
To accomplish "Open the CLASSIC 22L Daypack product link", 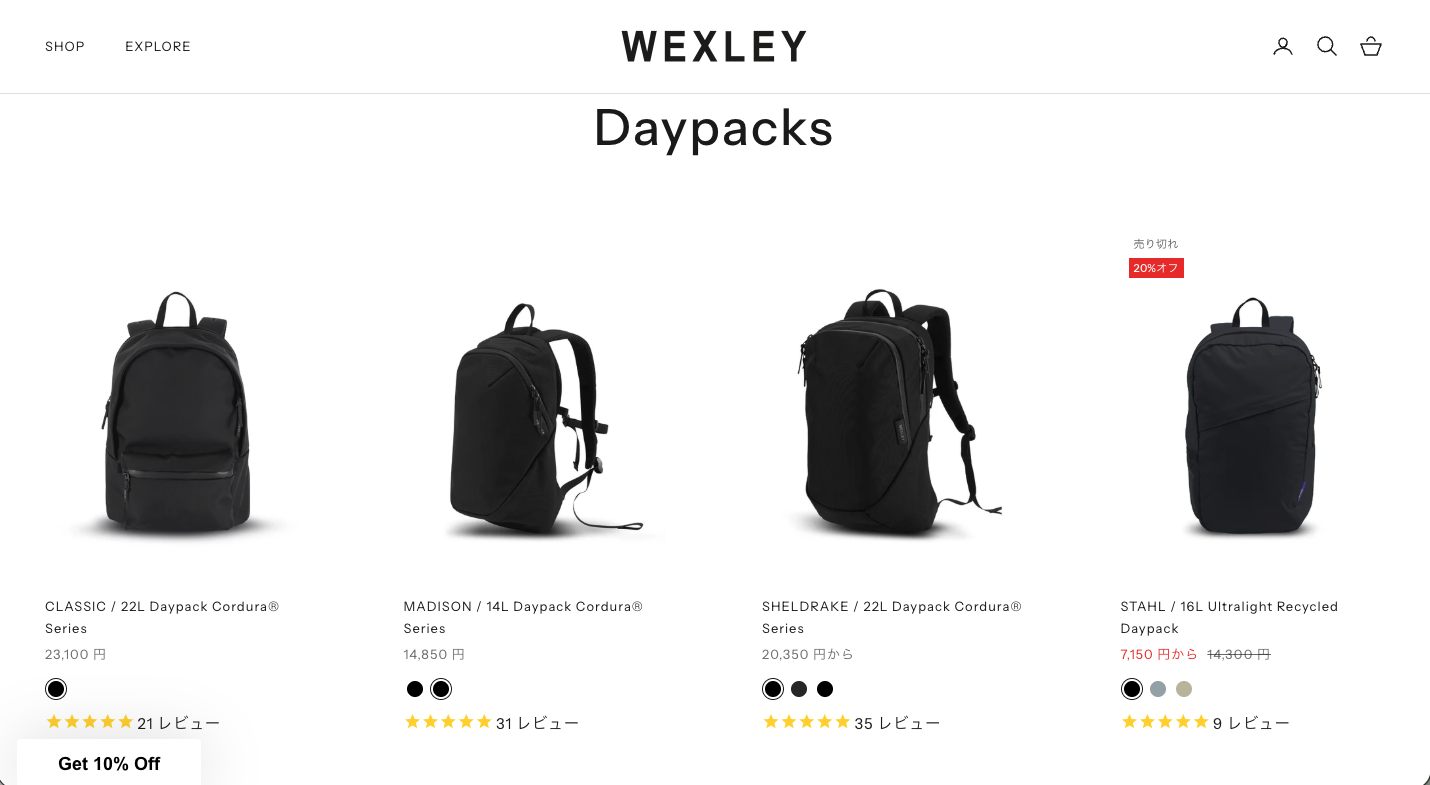I will [x=162, y=617].
